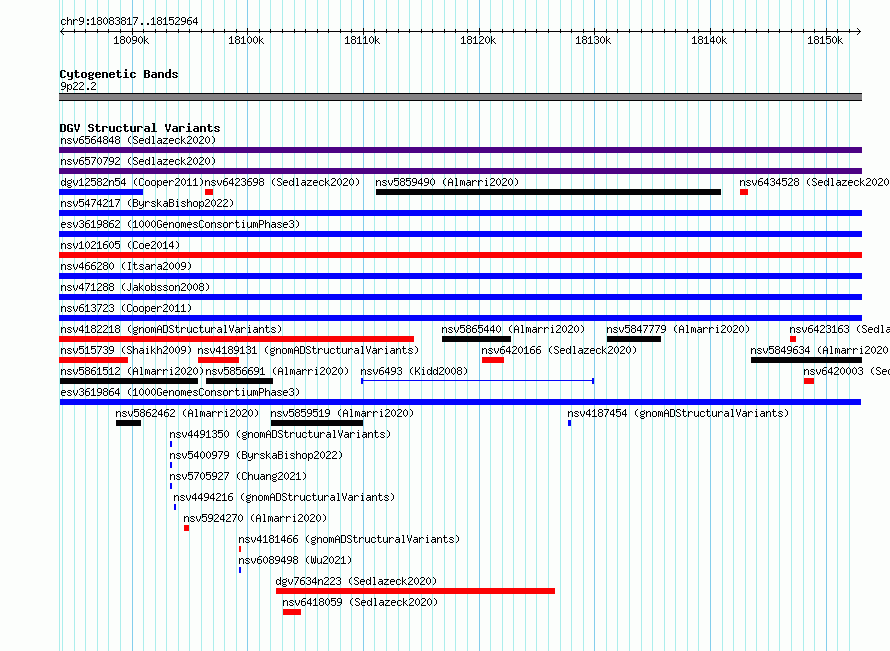This screenshot has height=651, width=890.
Task: Click the 18140k ruler position
Action: click(709, 40)
